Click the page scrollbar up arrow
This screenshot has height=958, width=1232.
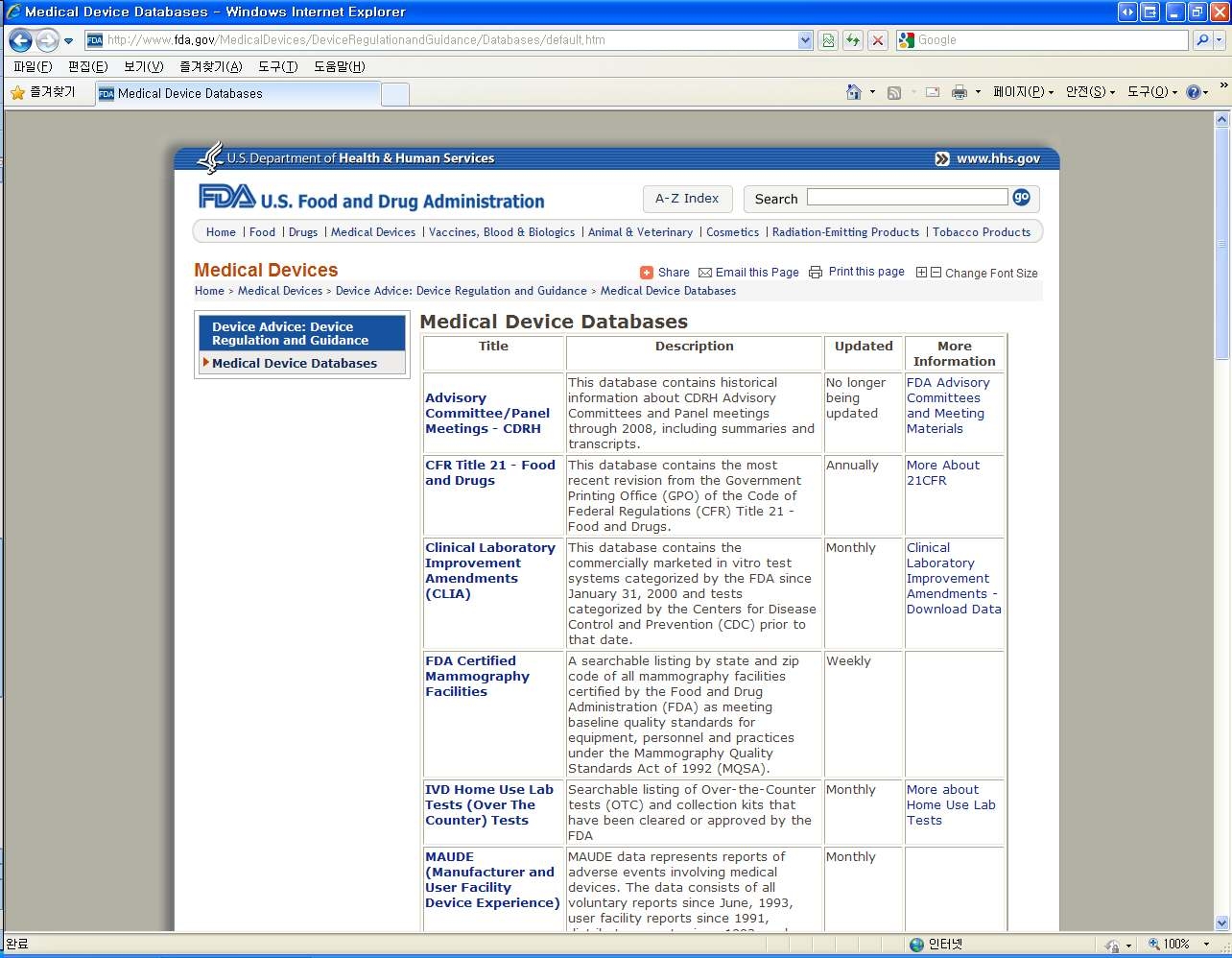tap(1221, 120)
